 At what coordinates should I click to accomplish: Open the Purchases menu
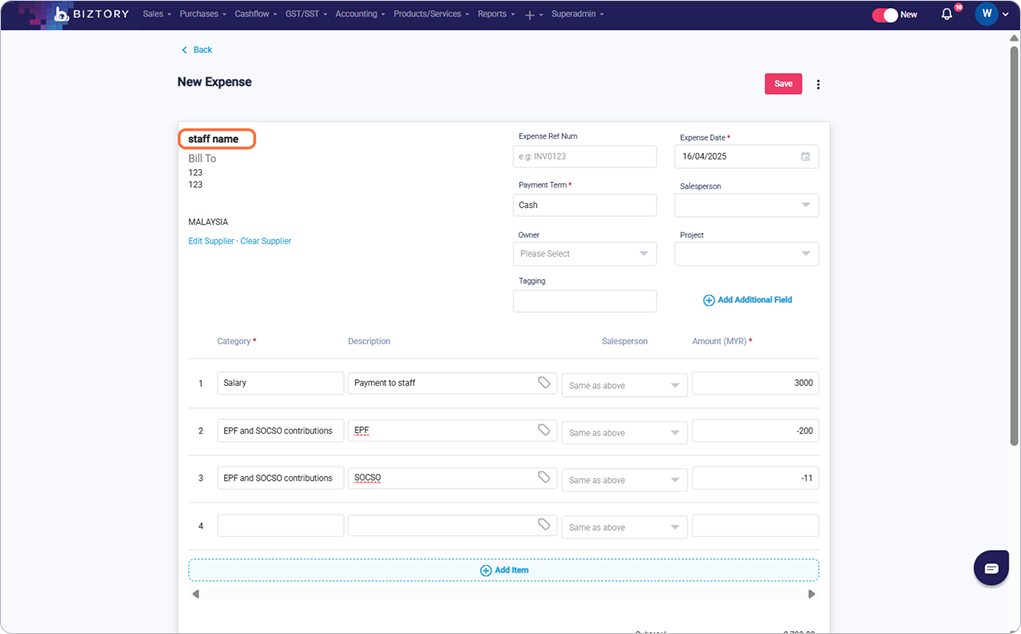(203, 14)
